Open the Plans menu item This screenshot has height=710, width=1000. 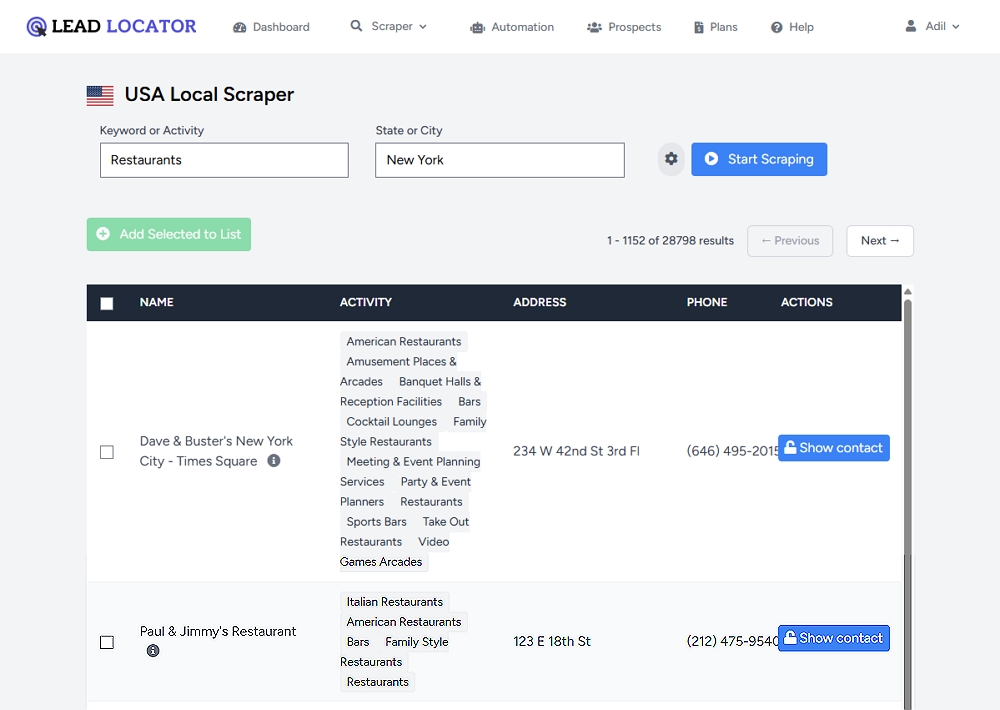tap(716, 27)
